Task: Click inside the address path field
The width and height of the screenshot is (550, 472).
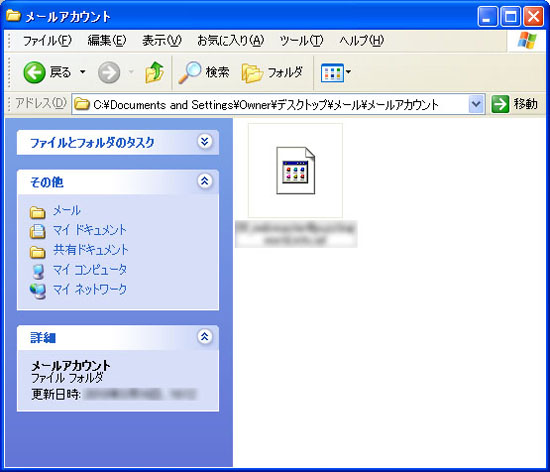Action: click(270, 104)
